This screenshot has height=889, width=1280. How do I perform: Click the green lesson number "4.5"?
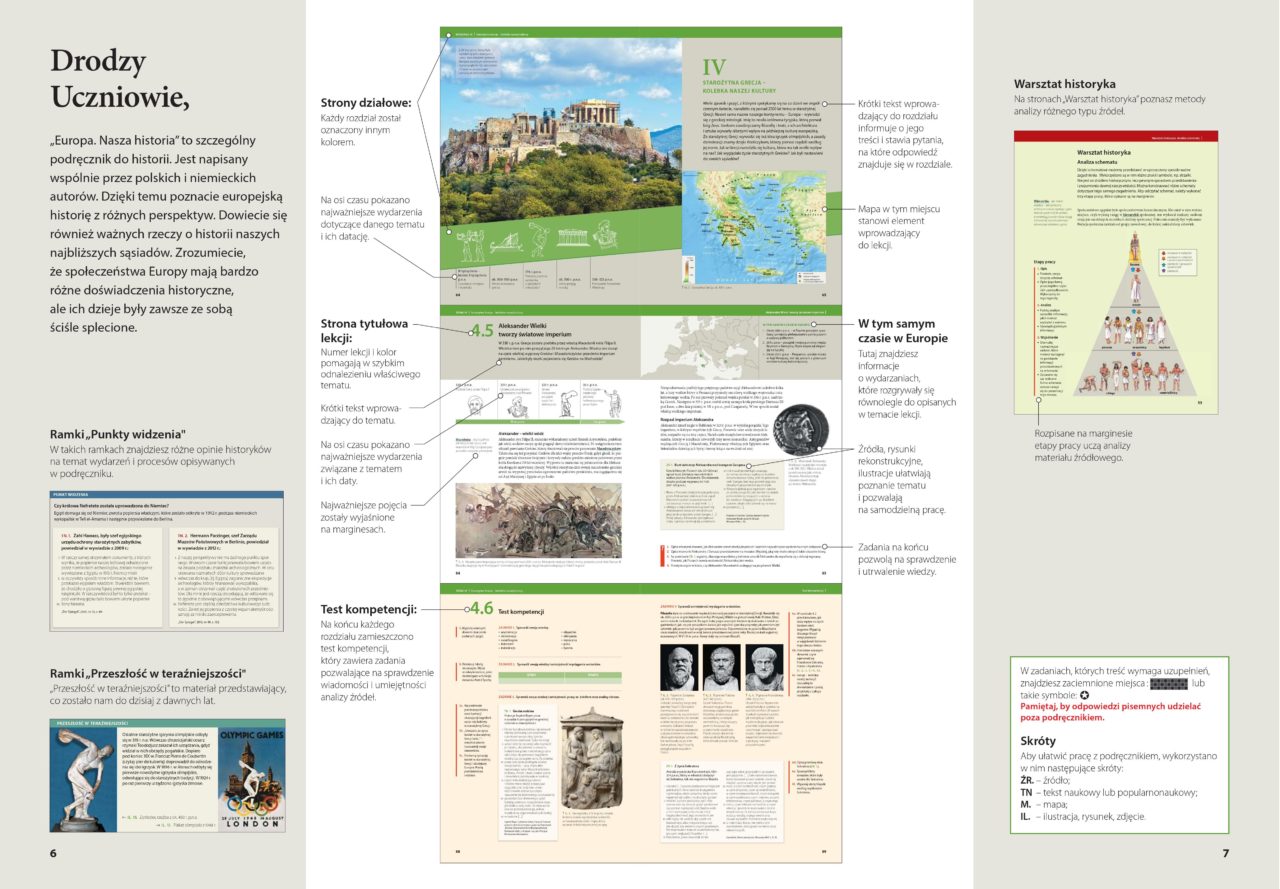tap(483, 329)
